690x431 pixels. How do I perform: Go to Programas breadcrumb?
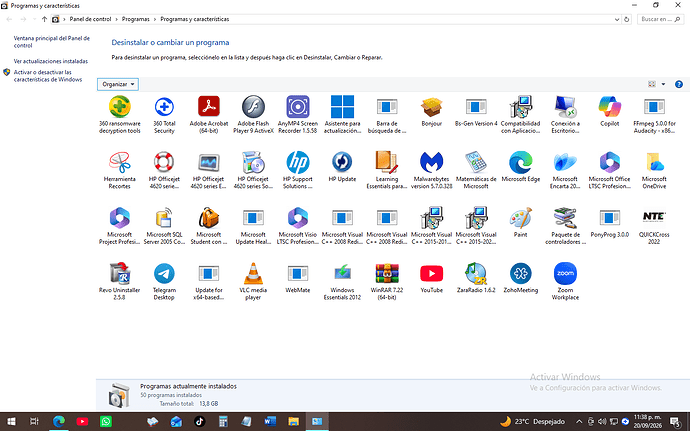coord(136,19)
